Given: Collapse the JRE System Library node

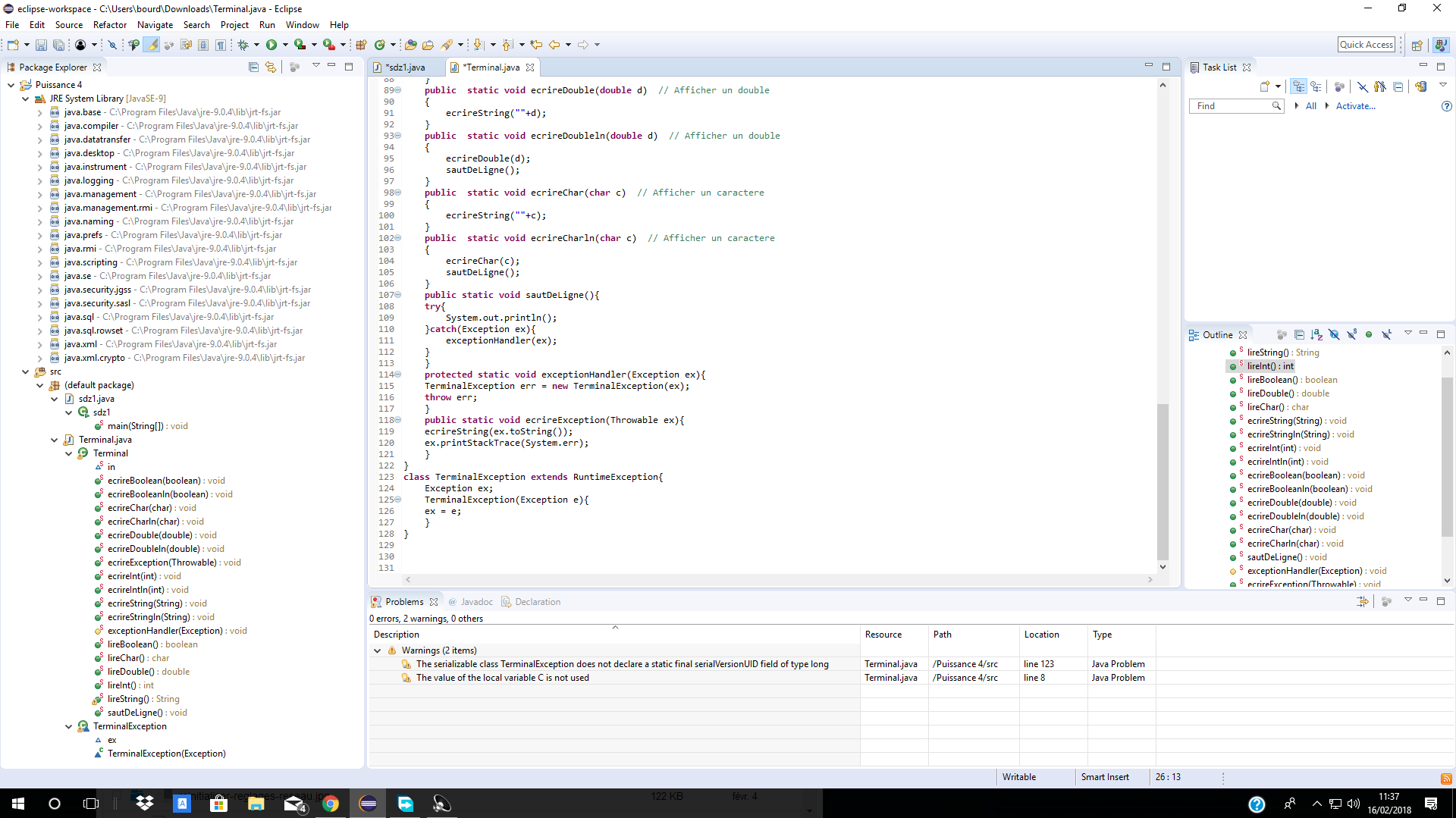Looking at the screenshot, I should [x=25, y=98].
